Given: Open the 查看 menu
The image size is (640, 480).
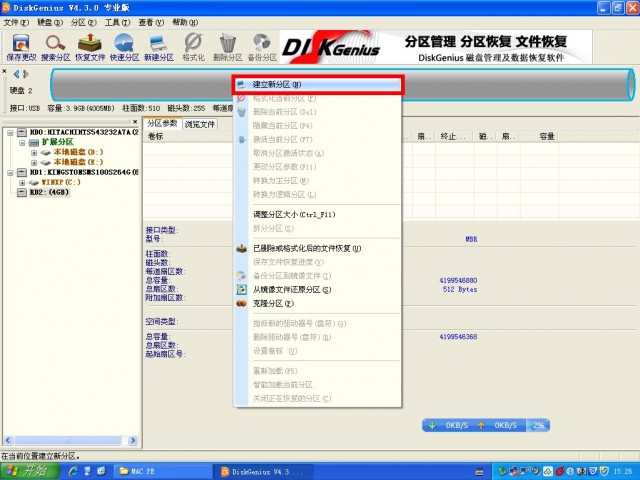Looking at the screenshot, I should 151,22.
